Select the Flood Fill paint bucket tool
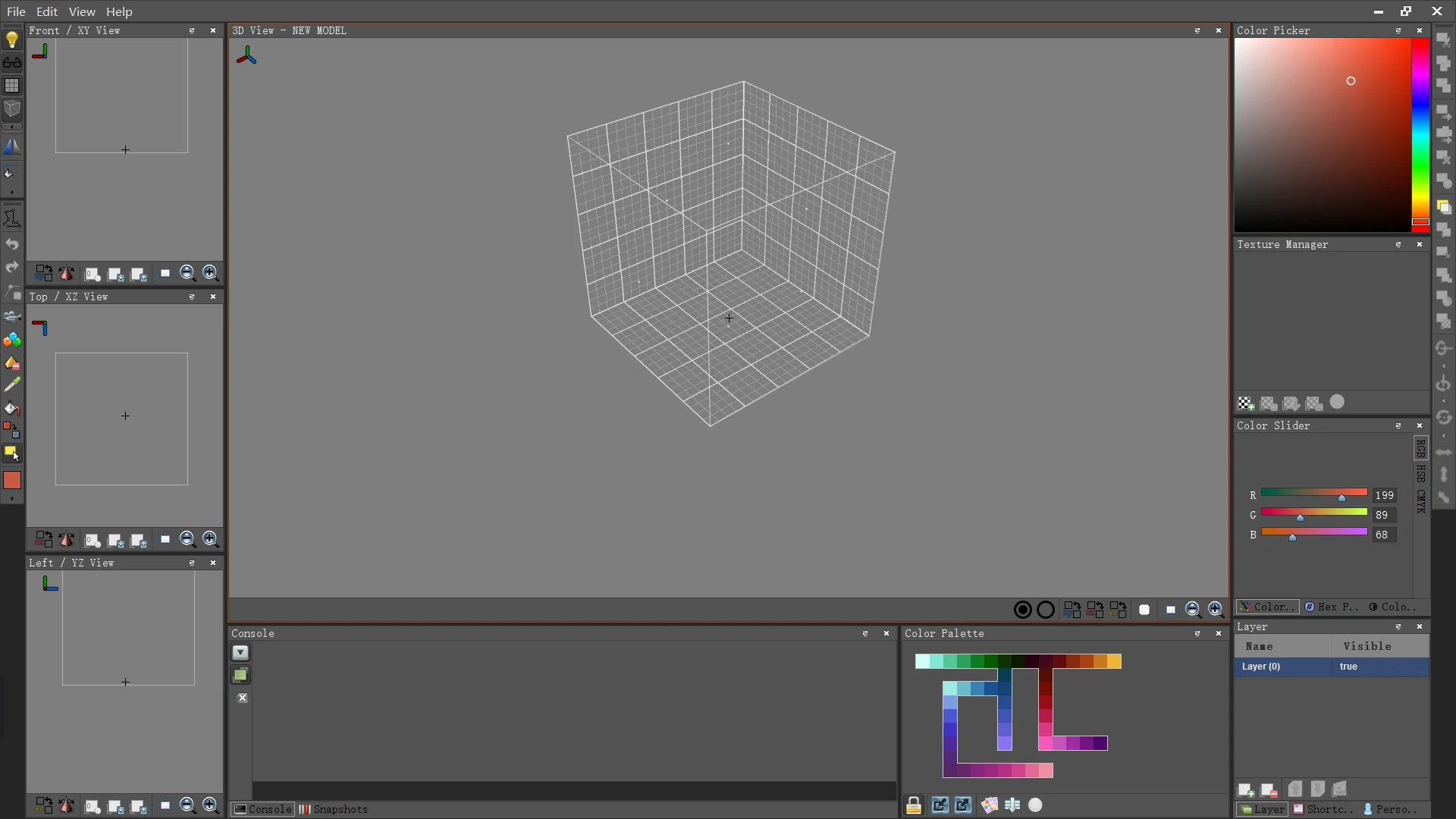The width and height of the screenshot is (1456, 819). (12, 408)
